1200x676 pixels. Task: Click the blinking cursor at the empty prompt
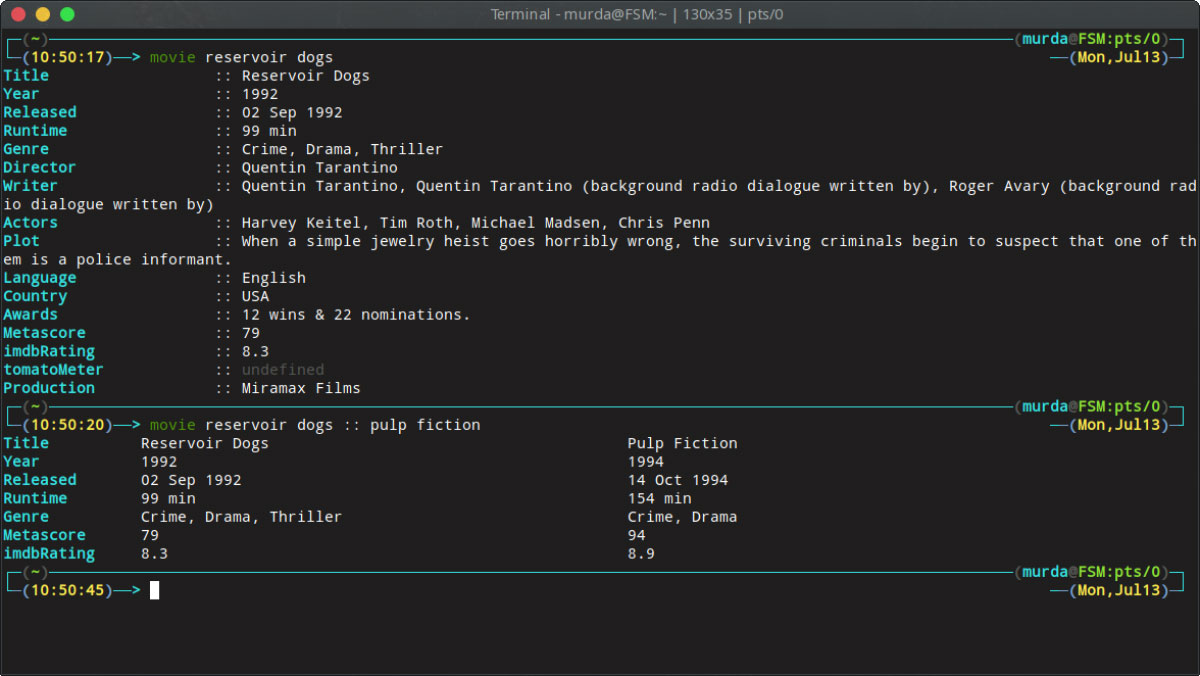tap(155, 590)
